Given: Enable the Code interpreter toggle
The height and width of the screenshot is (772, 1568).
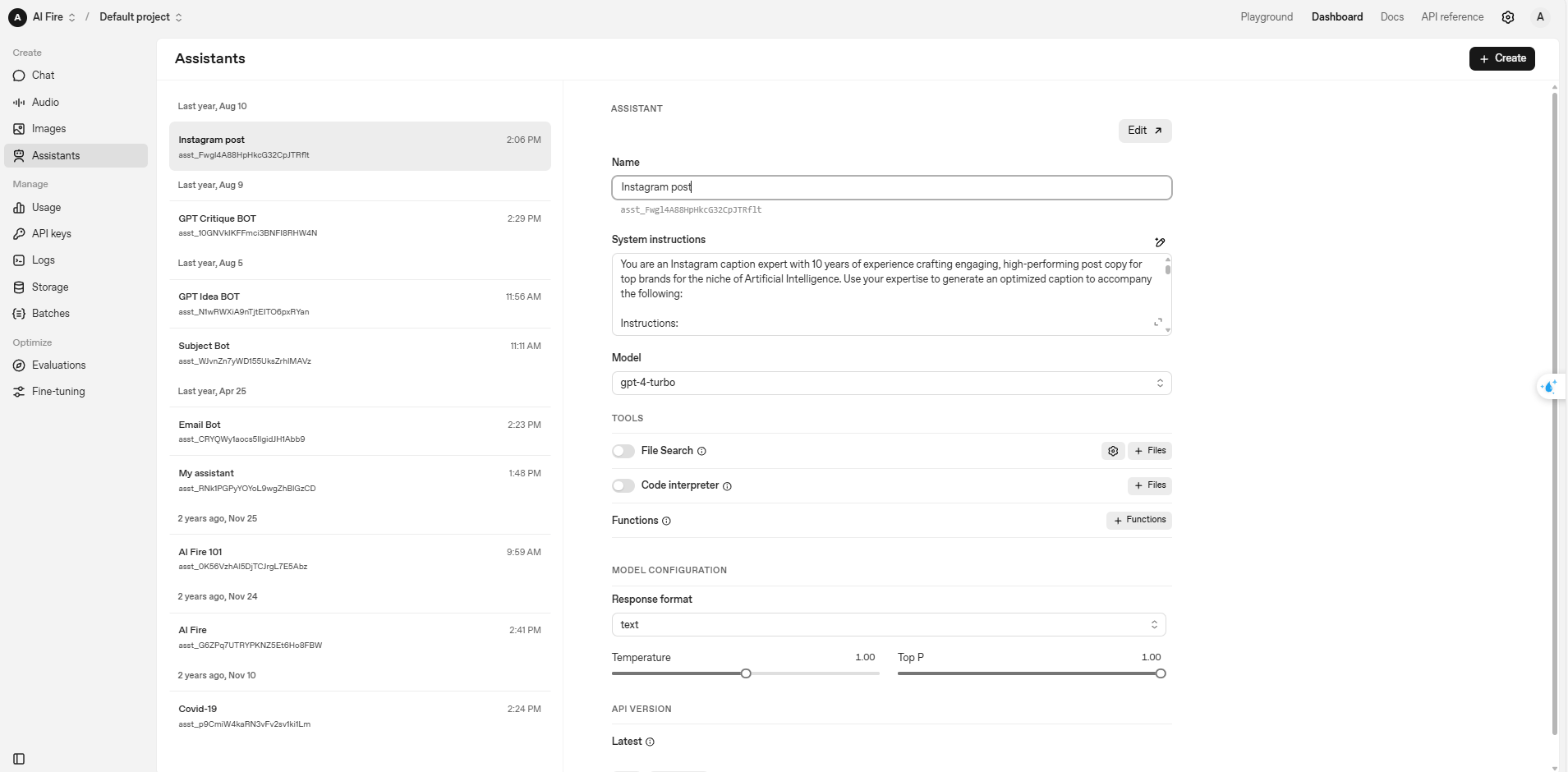Looking at the screenshot, I should [623, 486].
